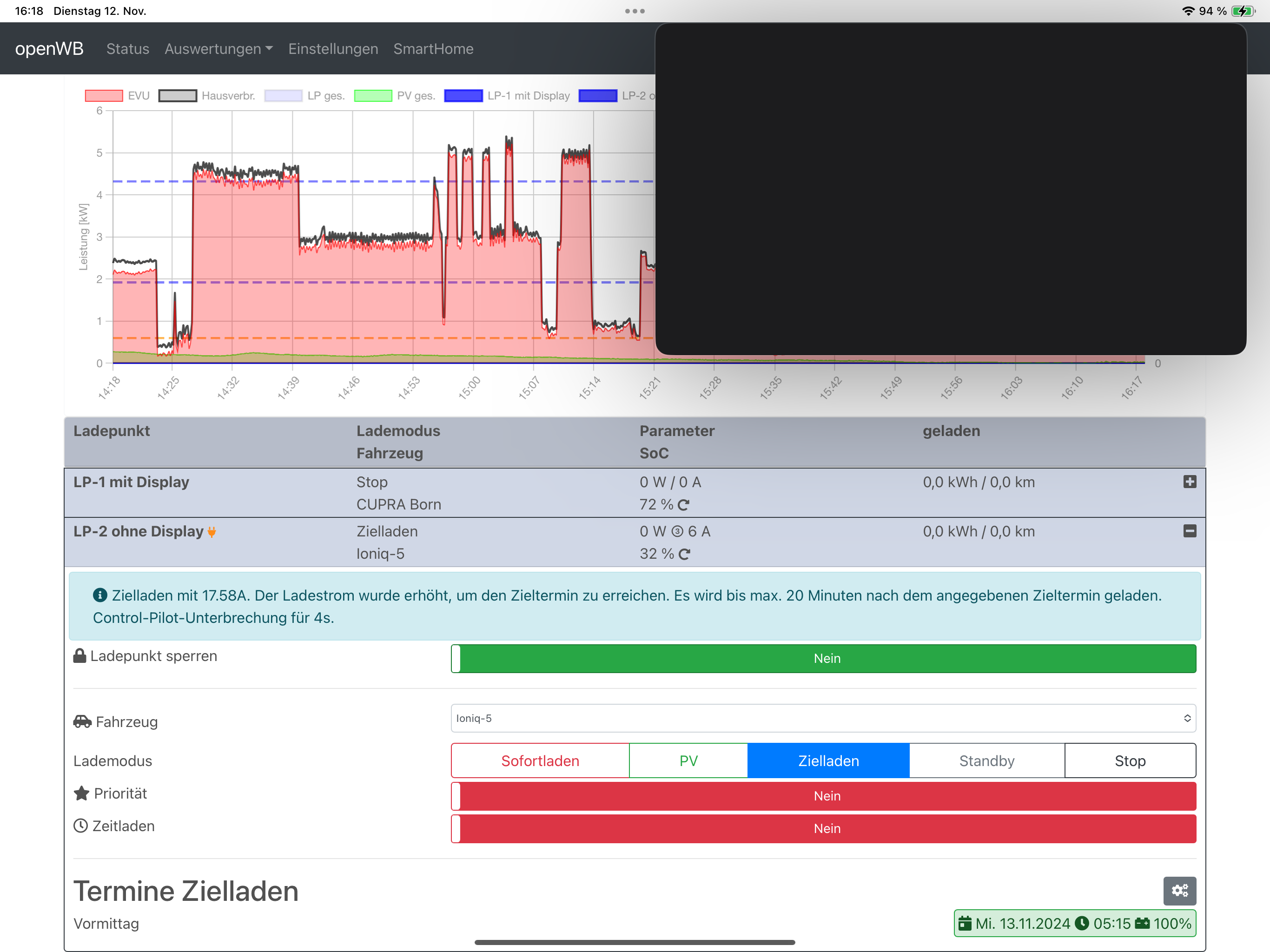Go to the SmartHome page
The height and width of the screenshot is (952, 1270).
[433, 49]
